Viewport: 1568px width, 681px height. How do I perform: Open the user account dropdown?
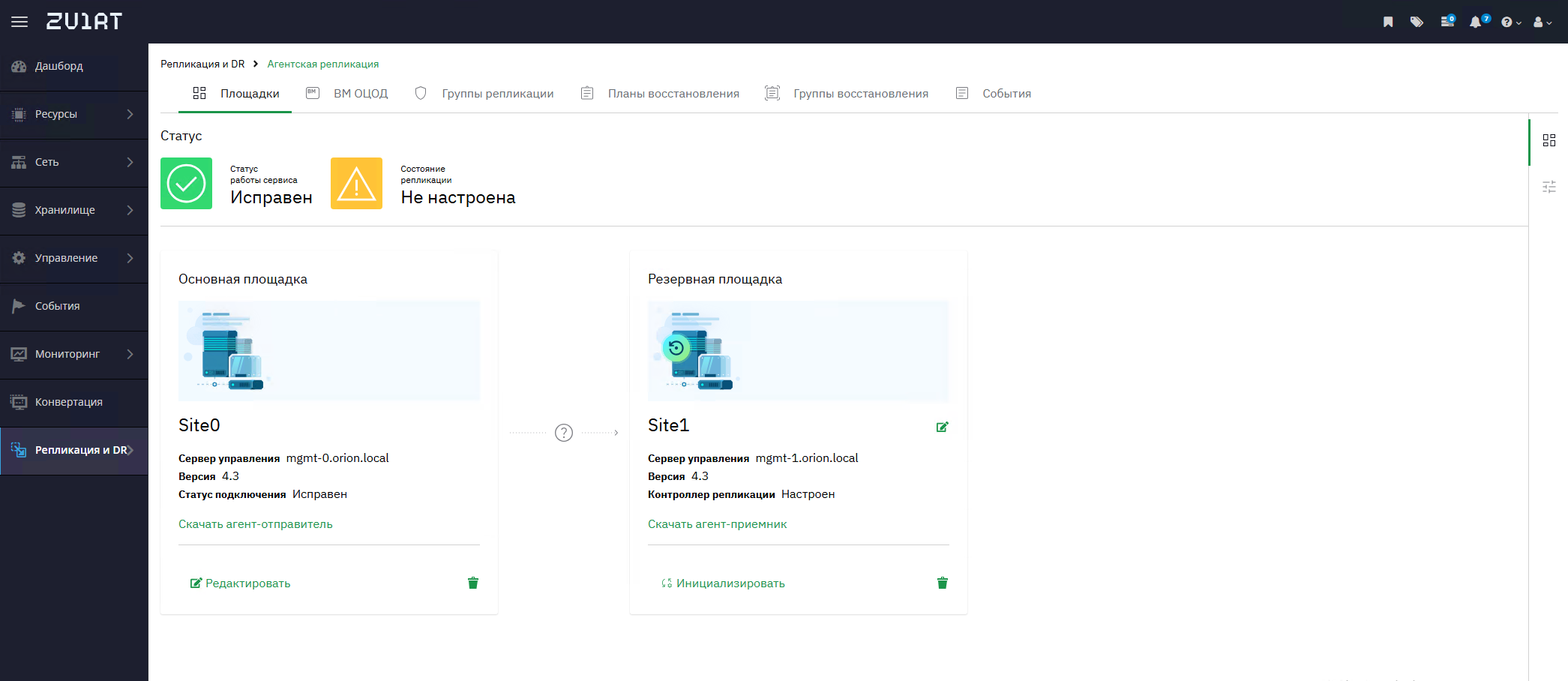[1542, 22]
